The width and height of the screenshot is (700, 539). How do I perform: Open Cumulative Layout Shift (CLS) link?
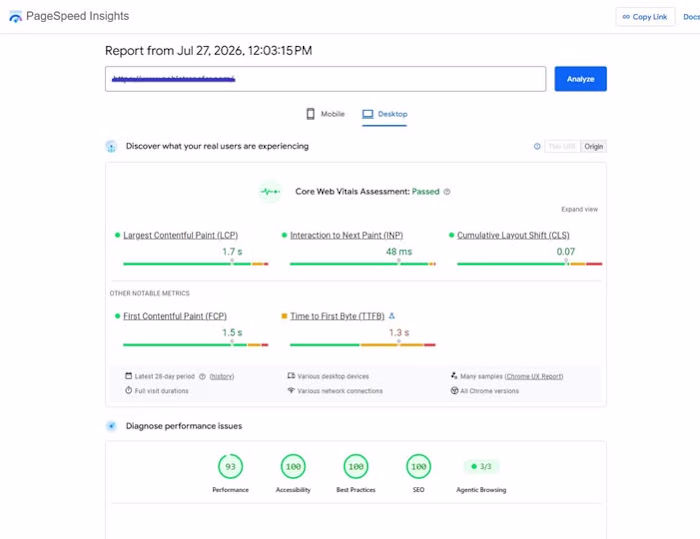513,235
